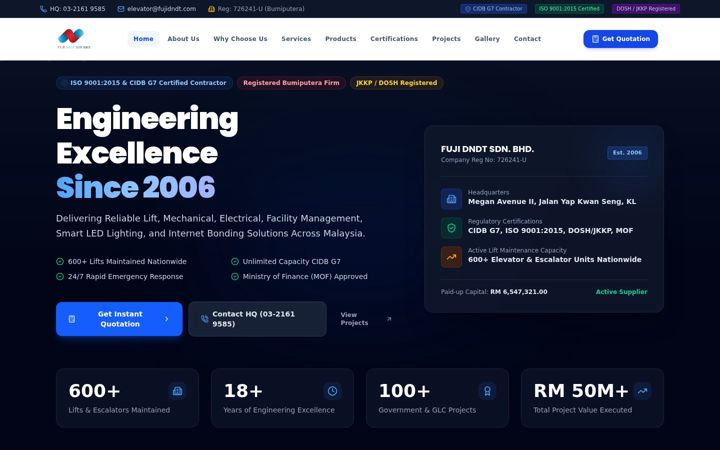Click the CIDB G7 Contractor top badge text
The image size is (720, 450).
coord(497,9)
